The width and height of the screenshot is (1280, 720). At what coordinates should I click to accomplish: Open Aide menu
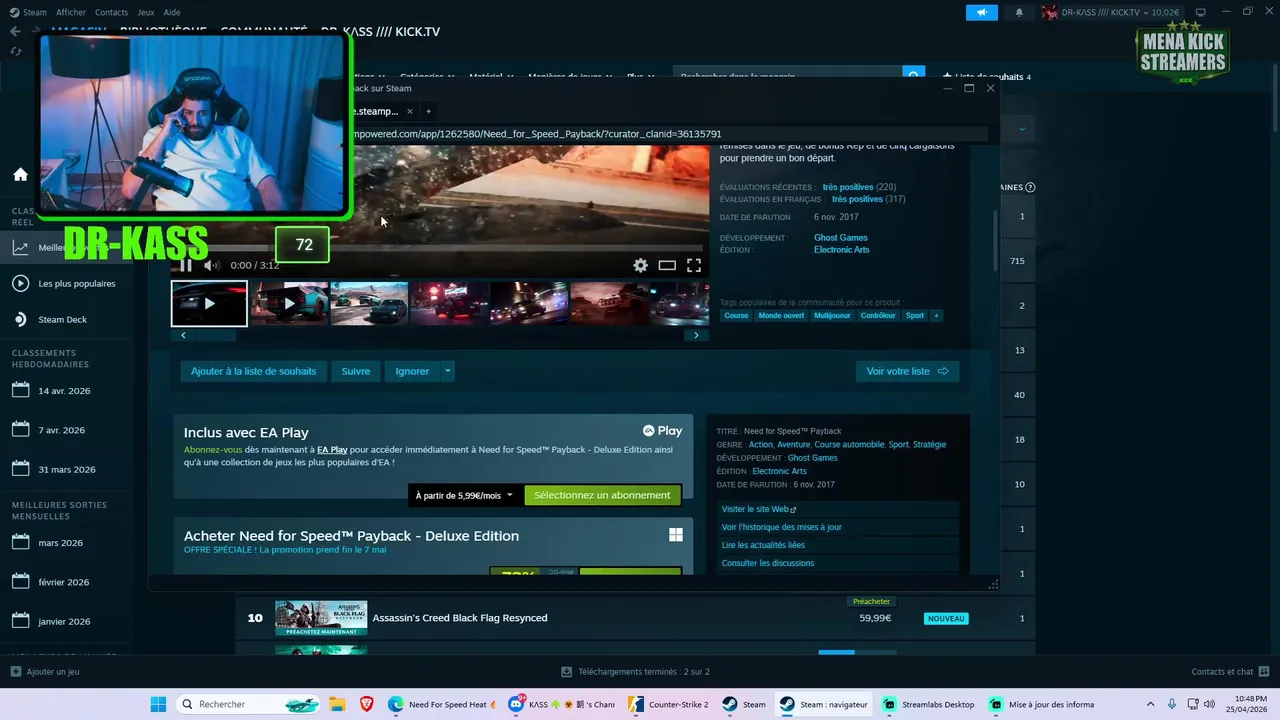point(172,12)
